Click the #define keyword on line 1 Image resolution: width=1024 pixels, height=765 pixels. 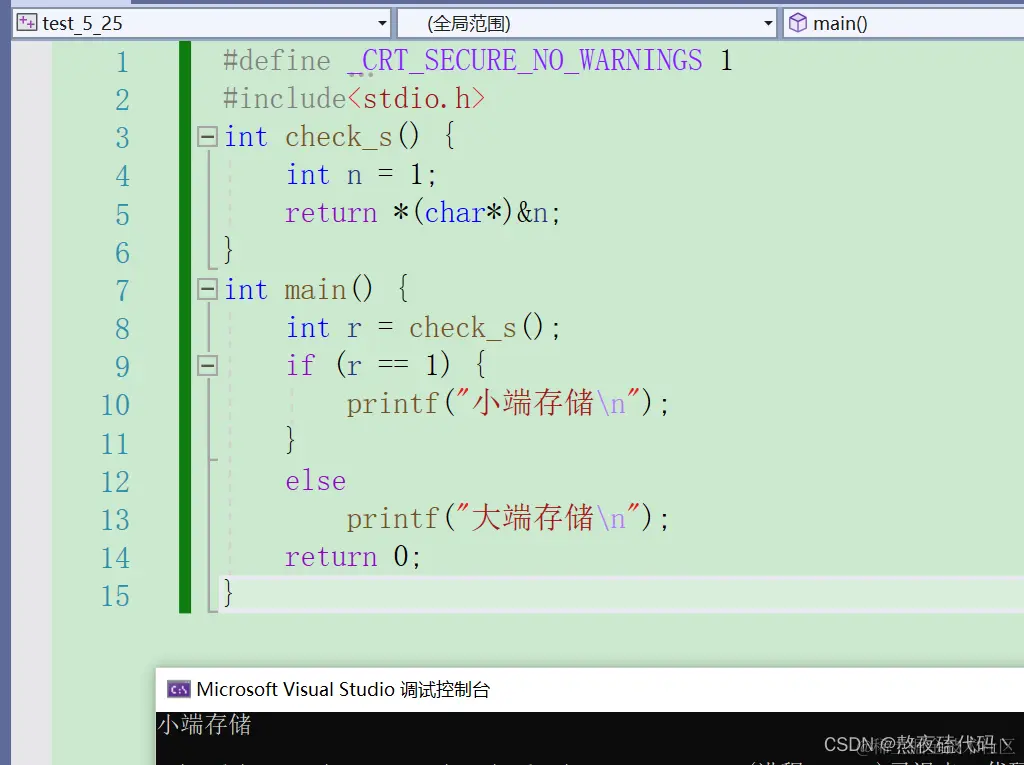tap(277, 61)
